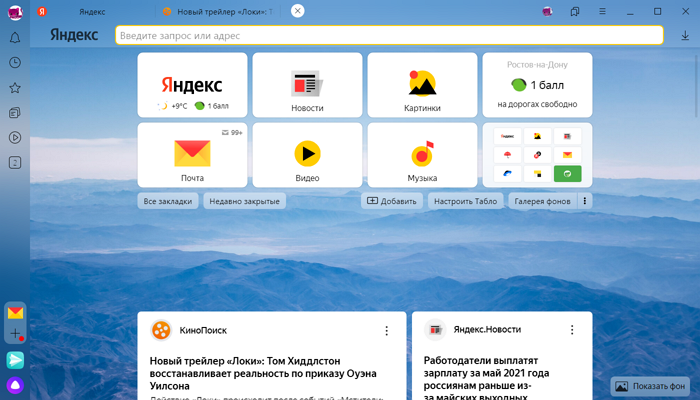
Task: Click the Все закладки button
Action: (x=168, y=201)
